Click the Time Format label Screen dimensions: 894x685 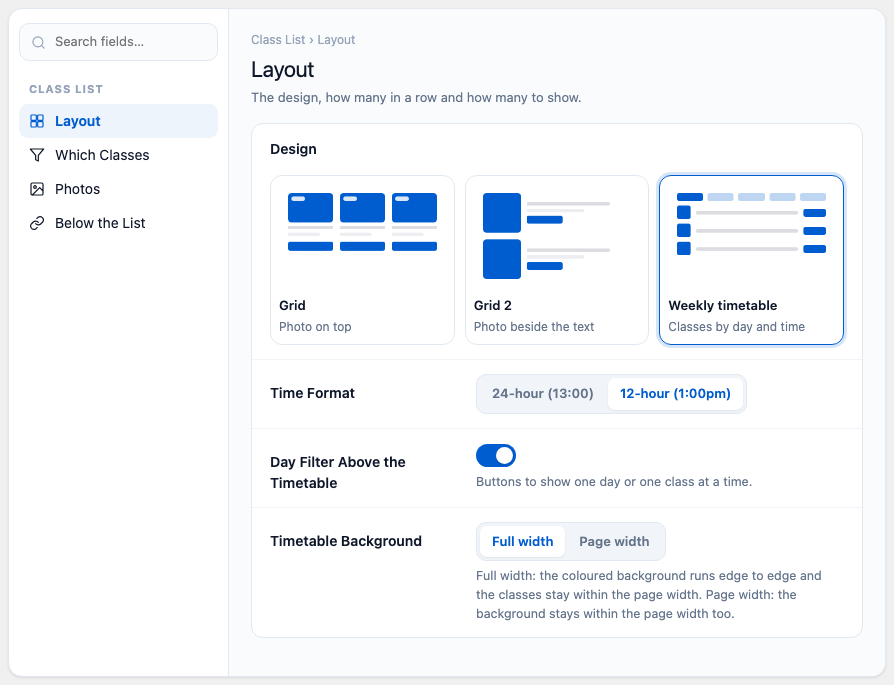point(312,393)
